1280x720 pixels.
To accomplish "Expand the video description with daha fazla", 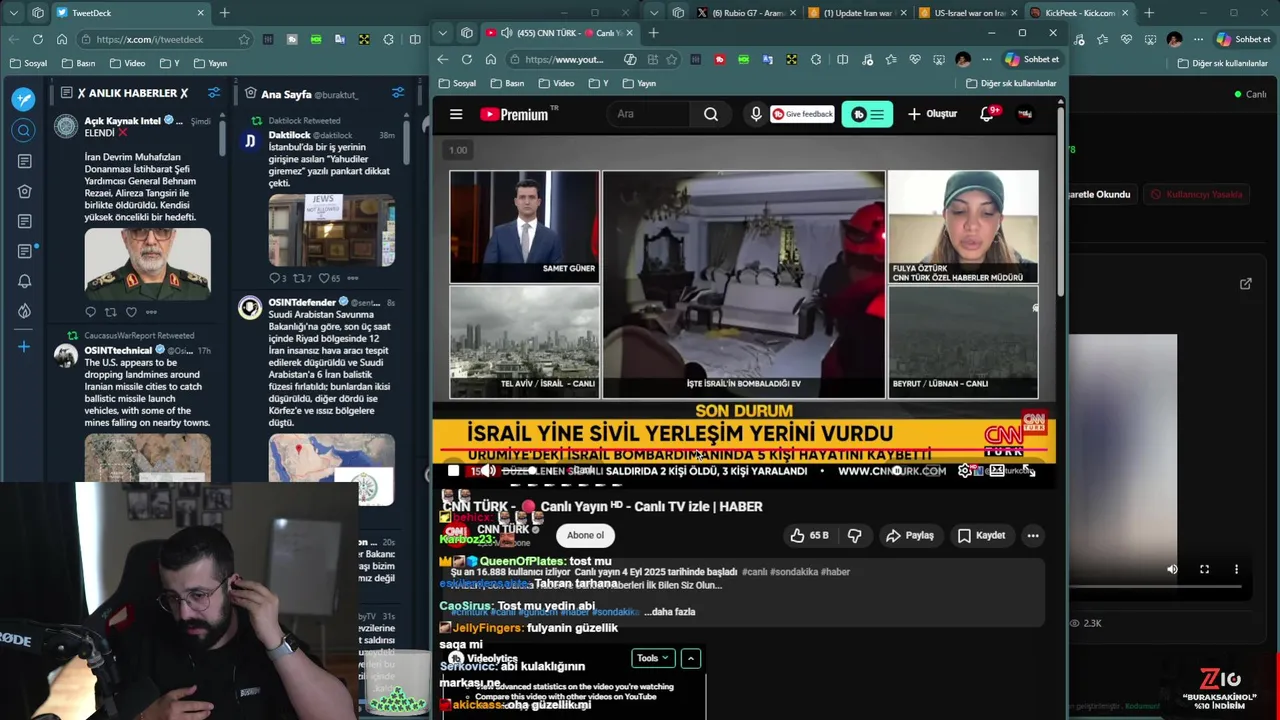I will pyautogui.click(x=672, y=612).
